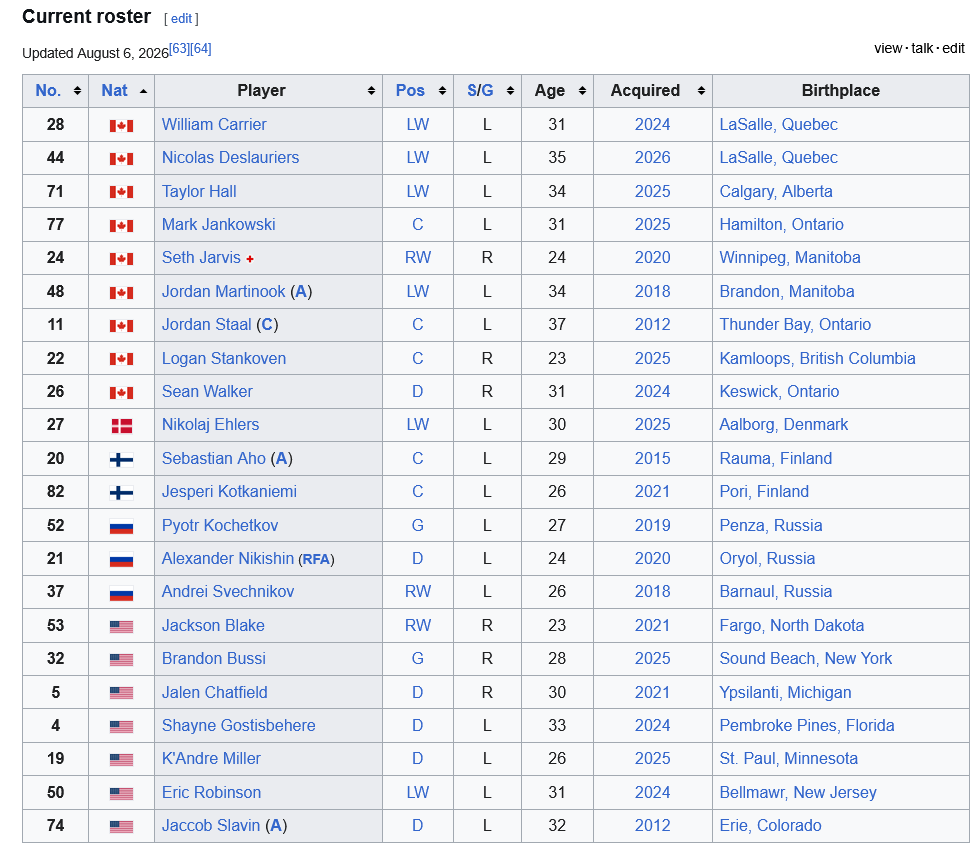Viewport: 979px width, 857px height.
Task: Open citation reference 63
Action: pyautogui.click(x=180, y=49)
